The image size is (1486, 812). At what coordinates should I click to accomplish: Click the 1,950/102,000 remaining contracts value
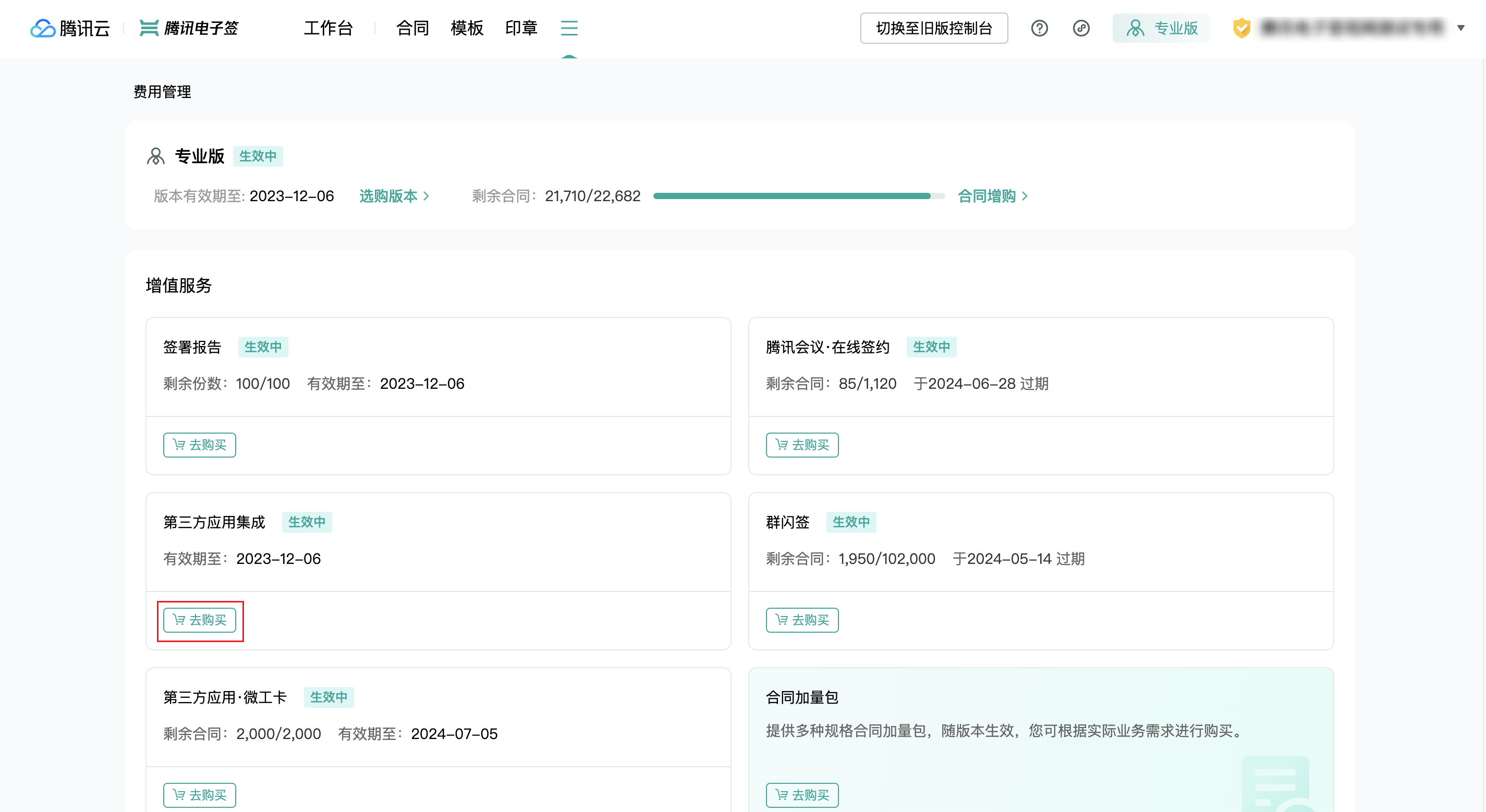tap(886, 559)
